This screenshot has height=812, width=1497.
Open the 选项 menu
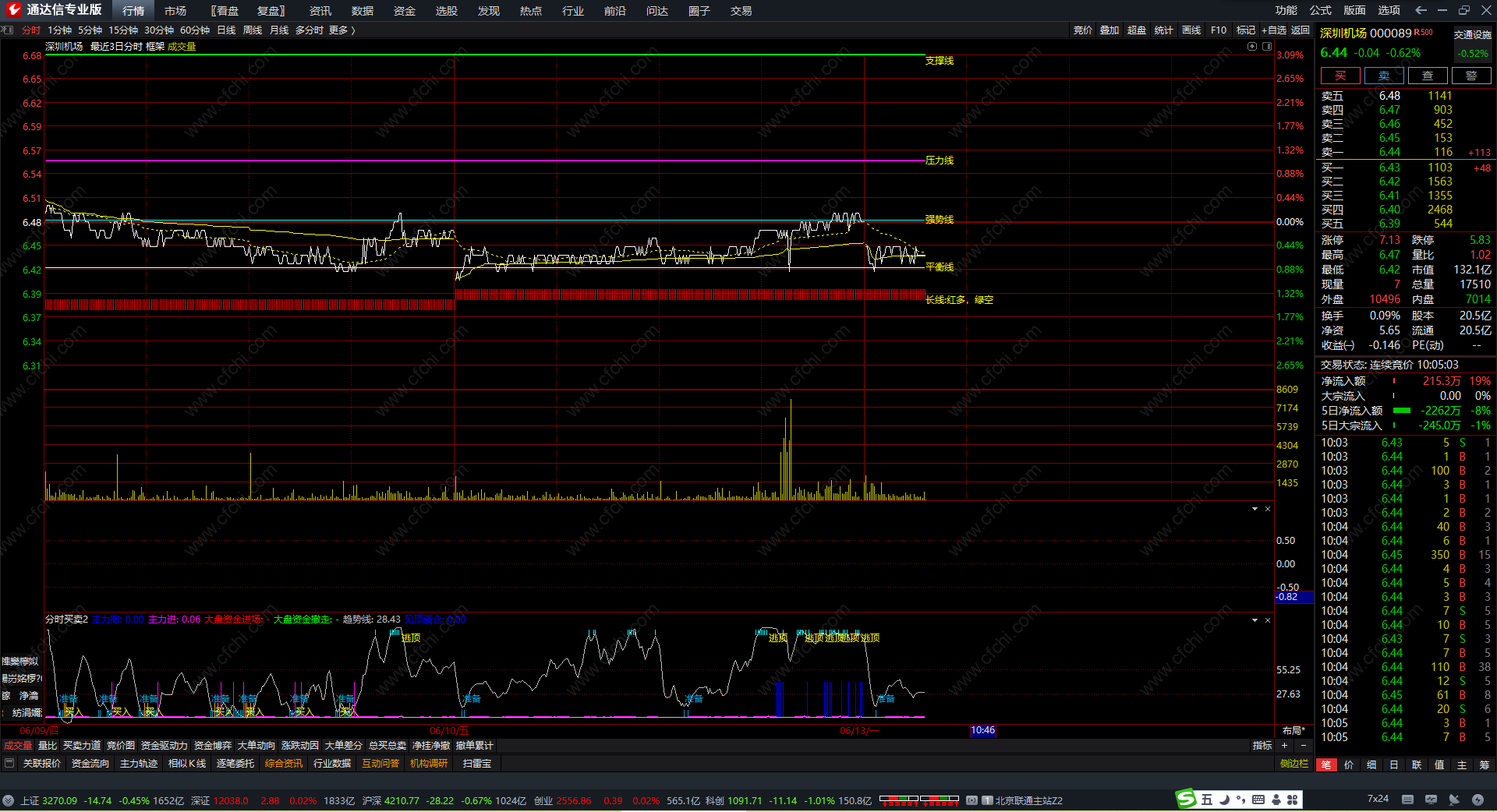[x=1389, y=10]
